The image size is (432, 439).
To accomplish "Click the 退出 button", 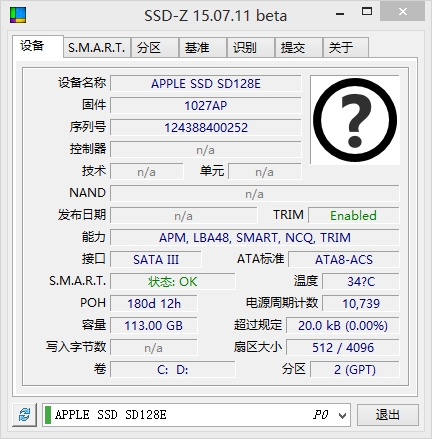I will [x=388, y=415].
